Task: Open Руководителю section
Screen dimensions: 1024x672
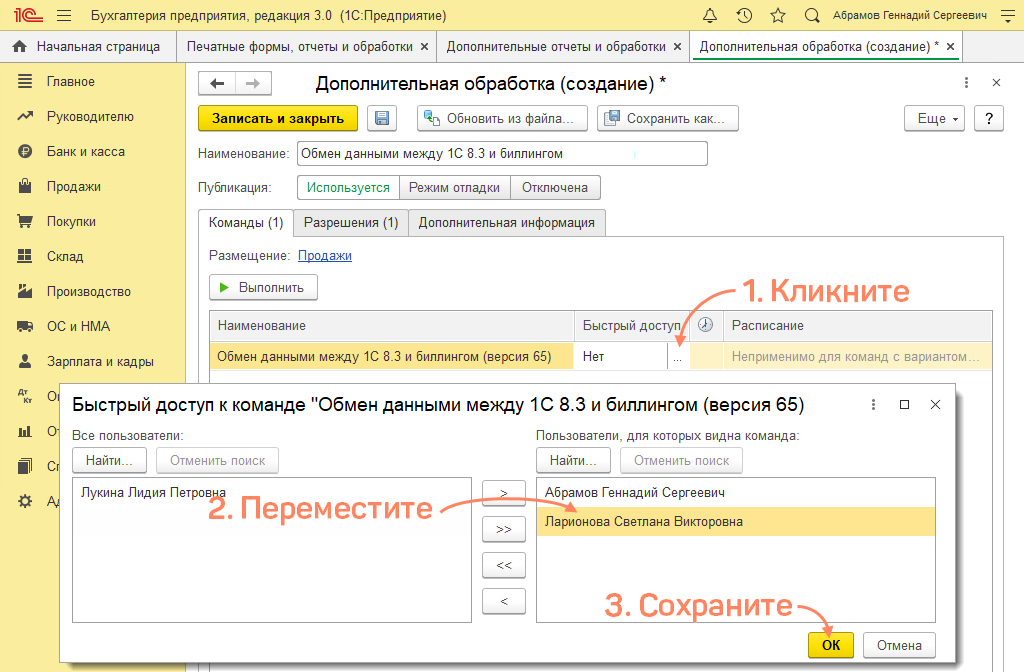Action: click(90, 116)
